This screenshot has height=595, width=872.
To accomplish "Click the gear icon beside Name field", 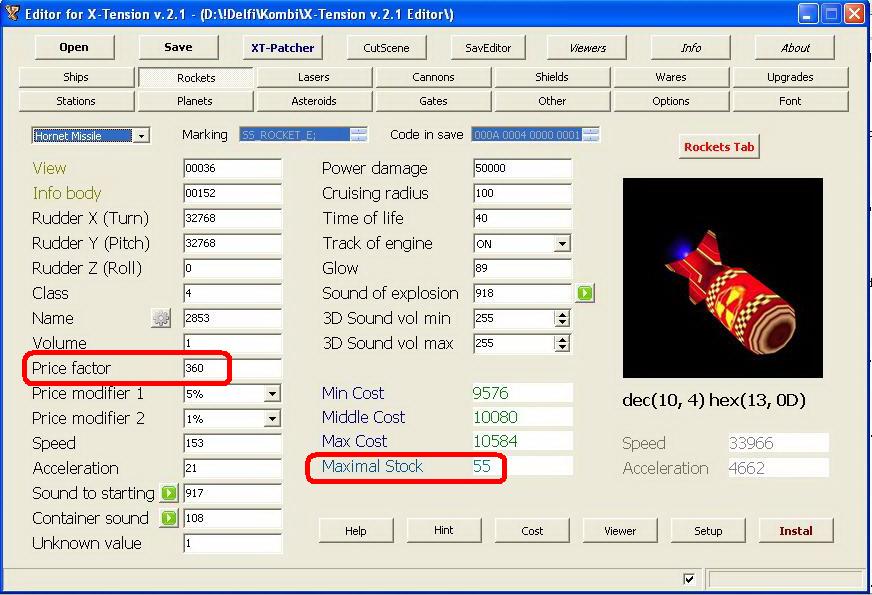I will [x=161, y=318].
